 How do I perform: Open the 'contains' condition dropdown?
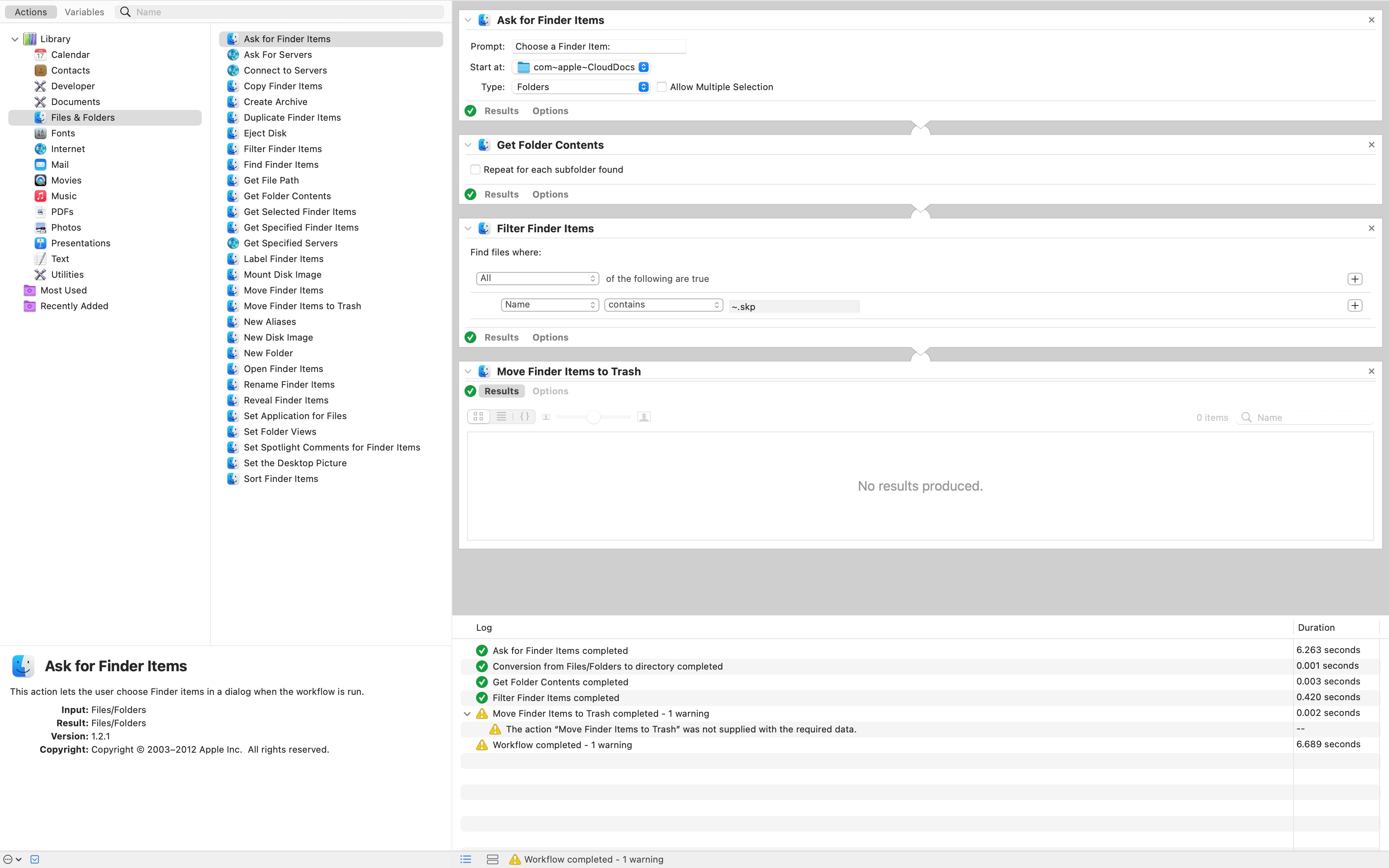[x=663, y=305]
